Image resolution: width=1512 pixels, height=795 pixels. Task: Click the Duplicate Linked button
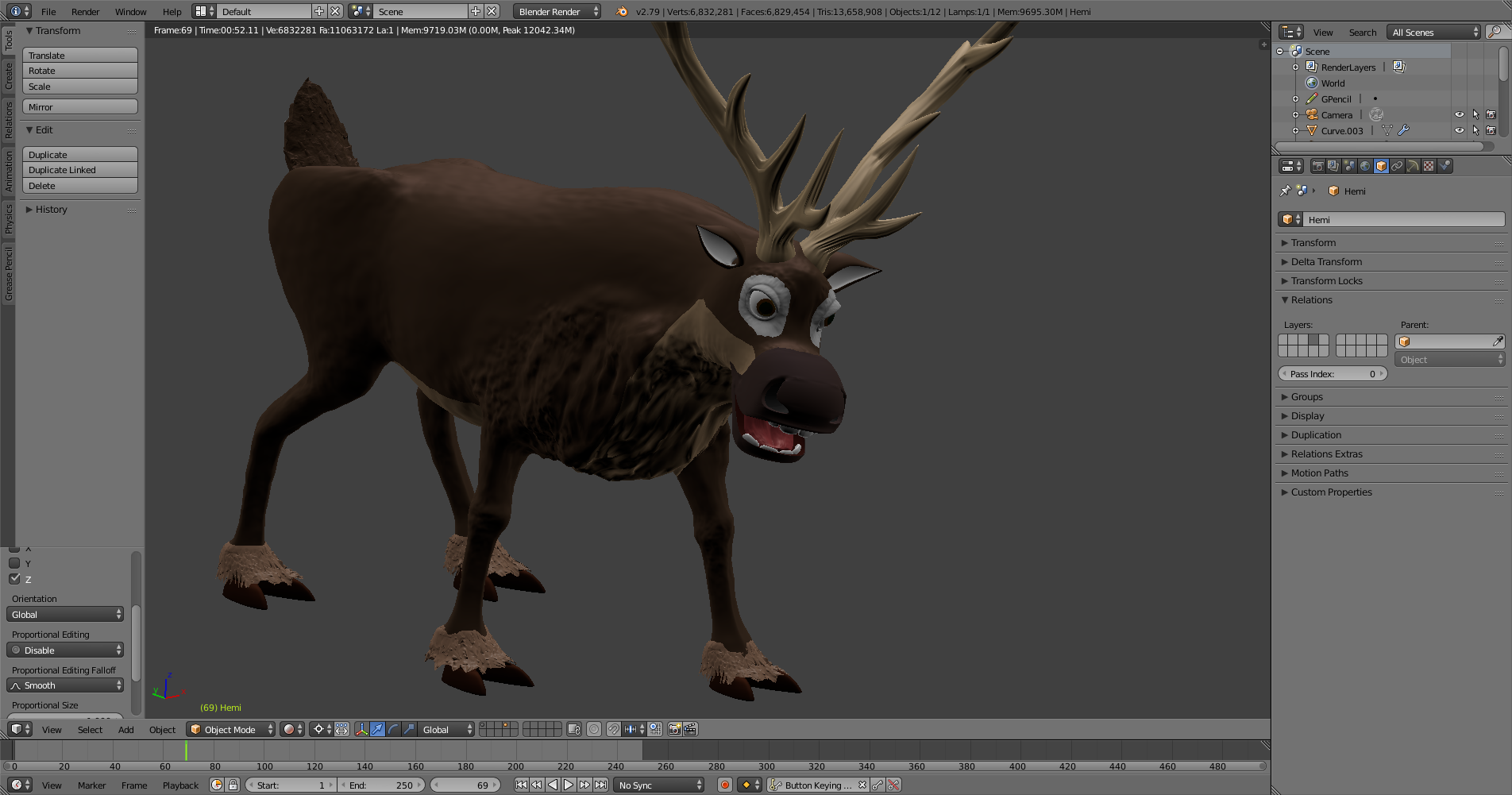pos(79,170)
